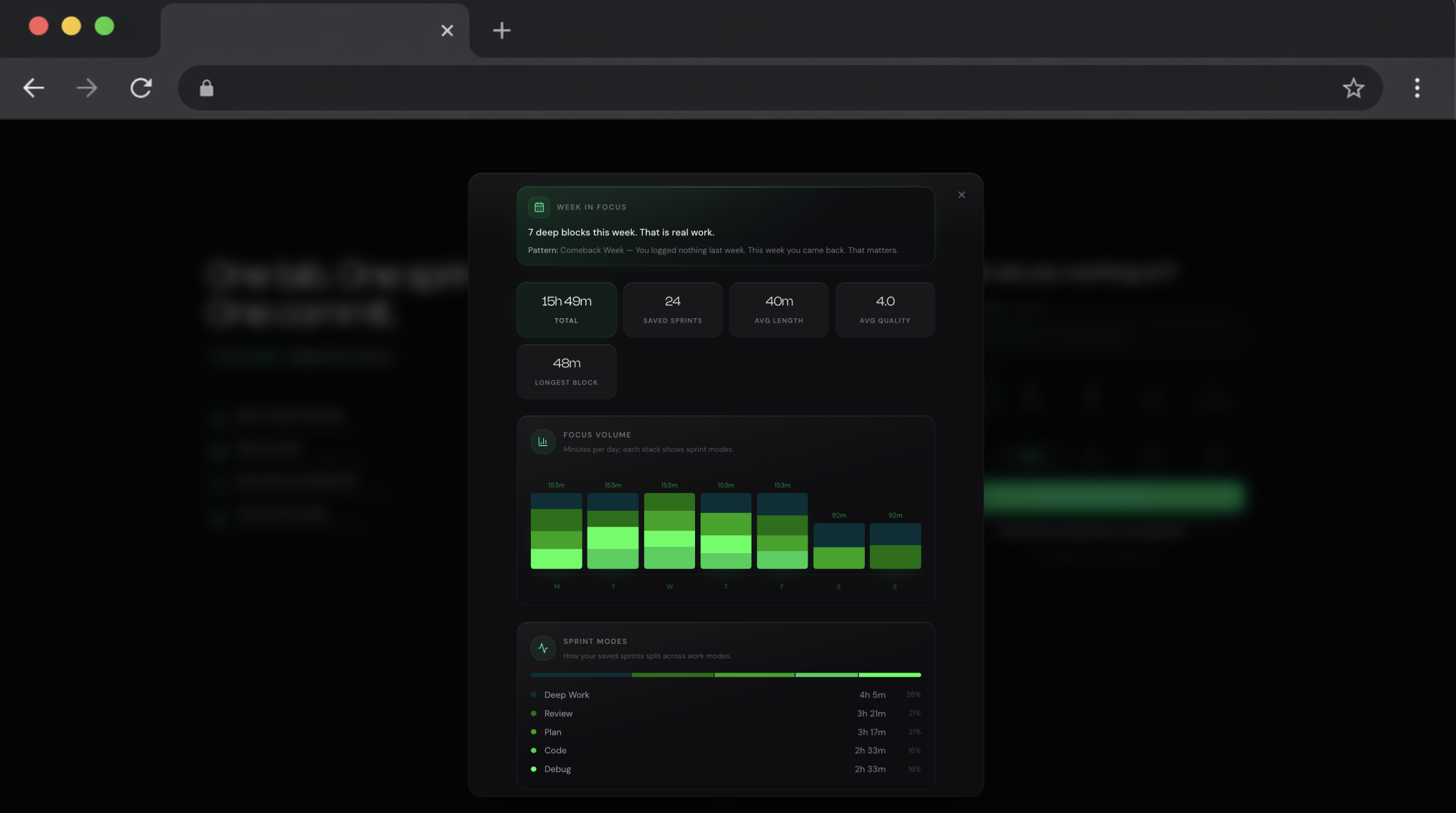Image resolution: width=1456 pixels, height=813 pixels.
Task: Click the Deep Work row in Sprint Modes
Action: coord(725,695)
